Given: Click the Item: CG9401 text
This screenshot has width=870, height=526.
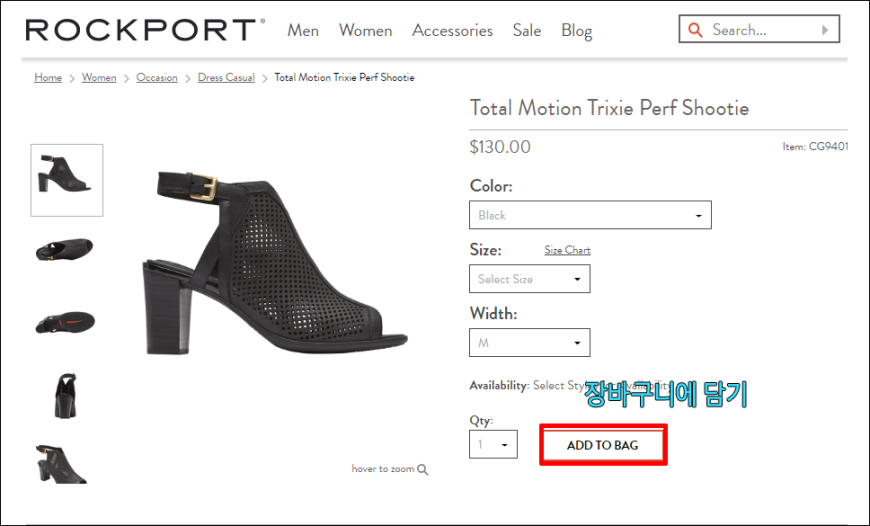Looking at the screenshot, I should (x=815, y=146).
